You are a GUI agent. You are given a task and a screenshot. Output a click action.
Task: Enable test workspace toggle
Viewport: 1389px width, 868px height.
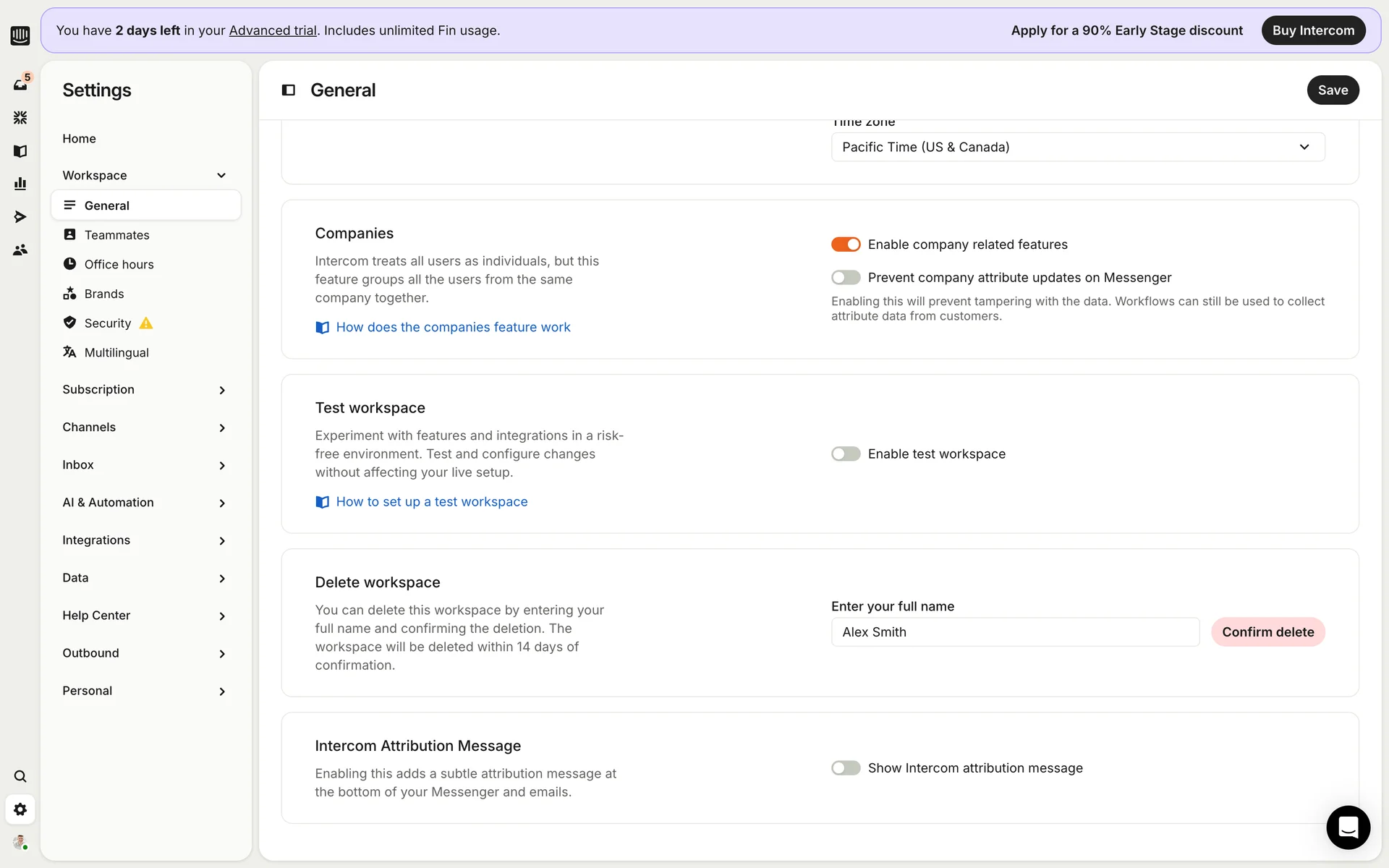(x=845, y=454)
